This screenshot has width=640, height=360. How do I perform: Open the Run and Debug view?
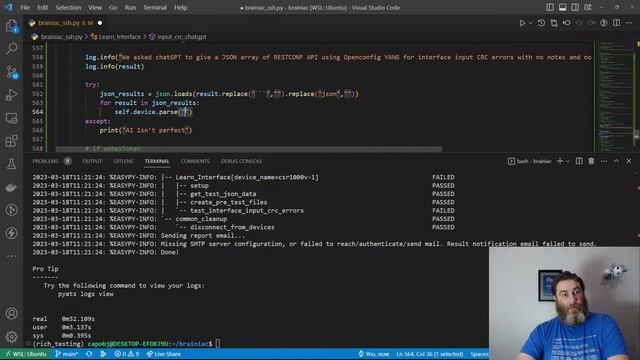coord(11,95)
